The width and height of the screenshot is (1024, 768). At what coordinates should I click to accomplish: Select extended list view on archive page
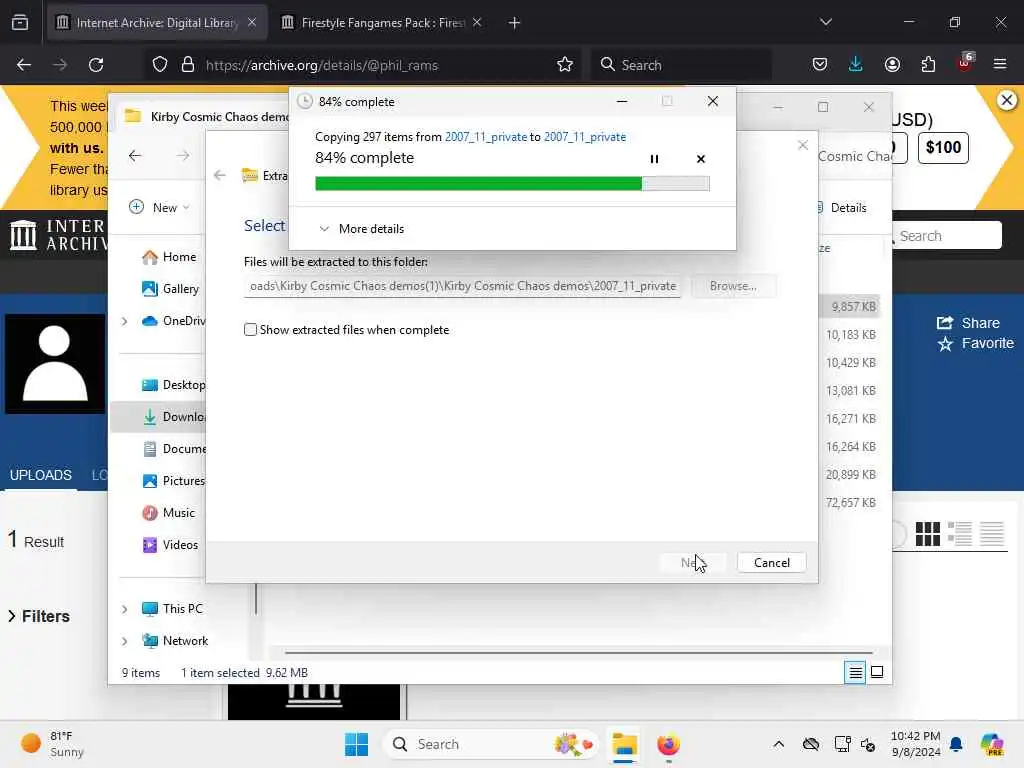[959, 534]
